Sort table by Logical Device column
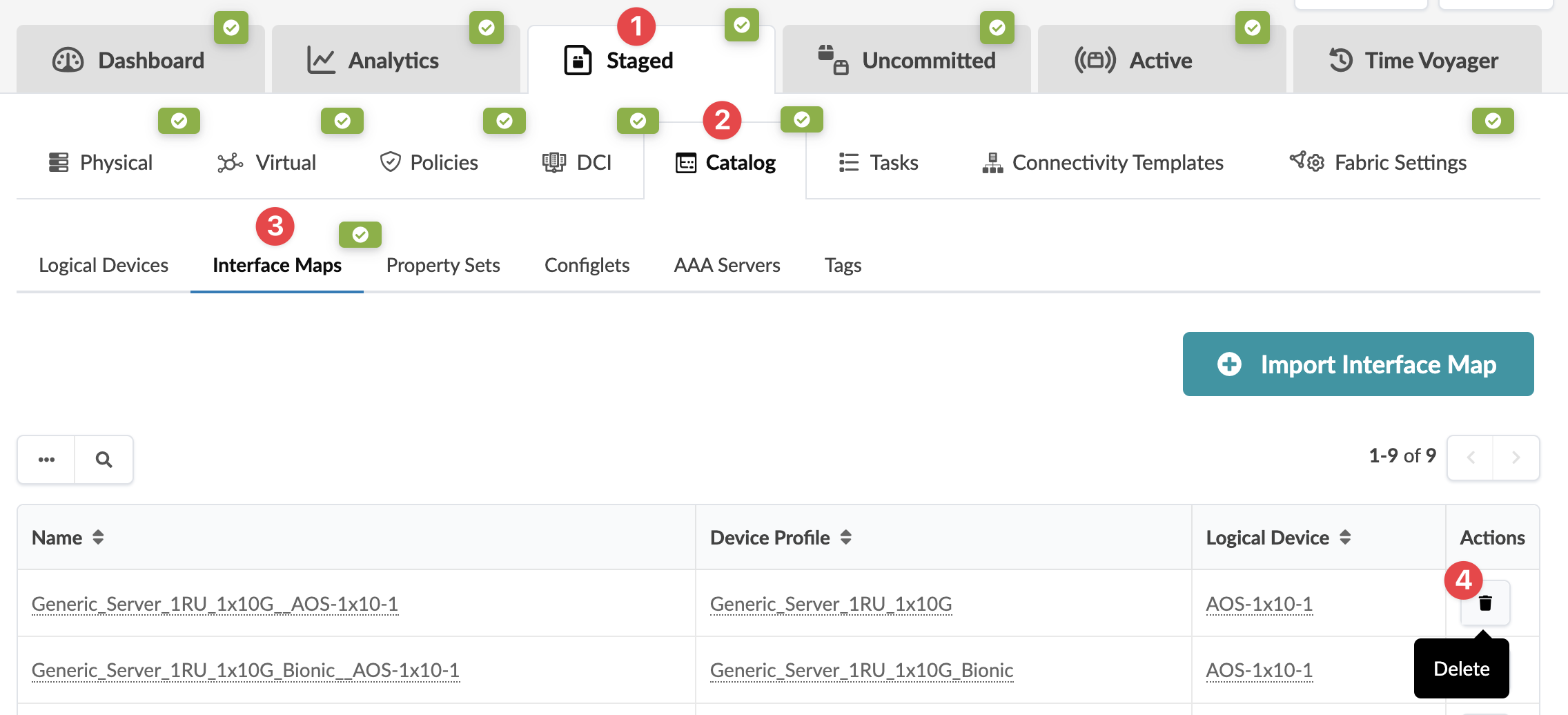Viewport: 1568px width, 715px height. point(1345,538)
